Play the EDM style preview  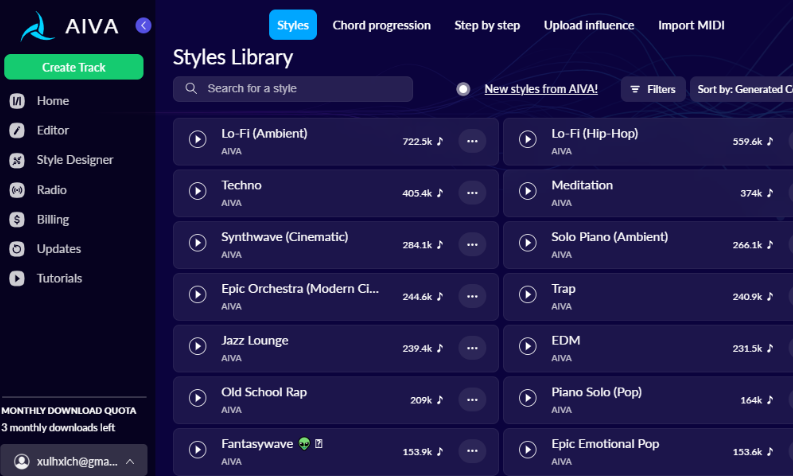coord(527,346)
